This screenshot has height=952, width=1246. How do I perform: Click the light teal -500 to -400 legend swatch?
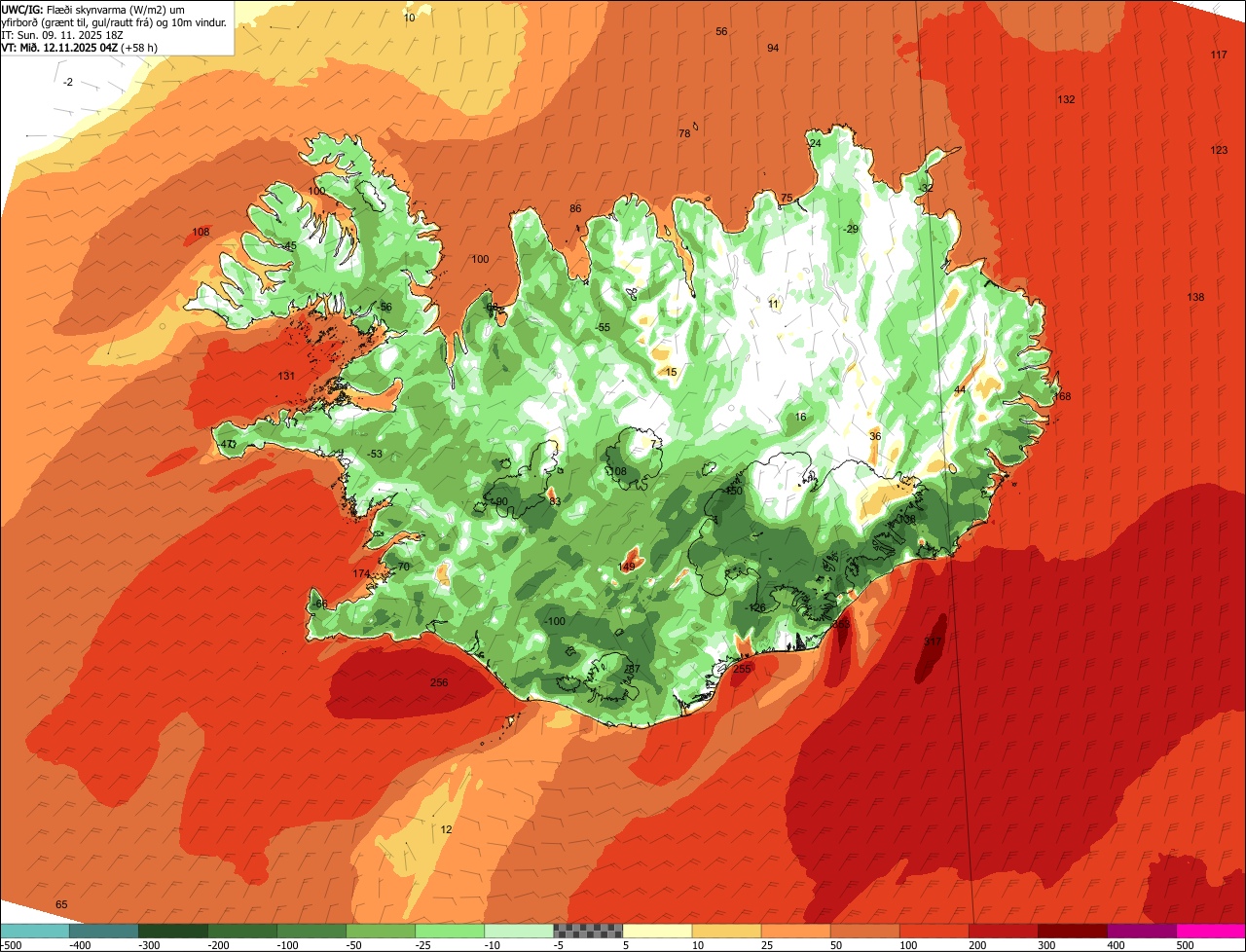pyautogui.click(x=35, y=931)
